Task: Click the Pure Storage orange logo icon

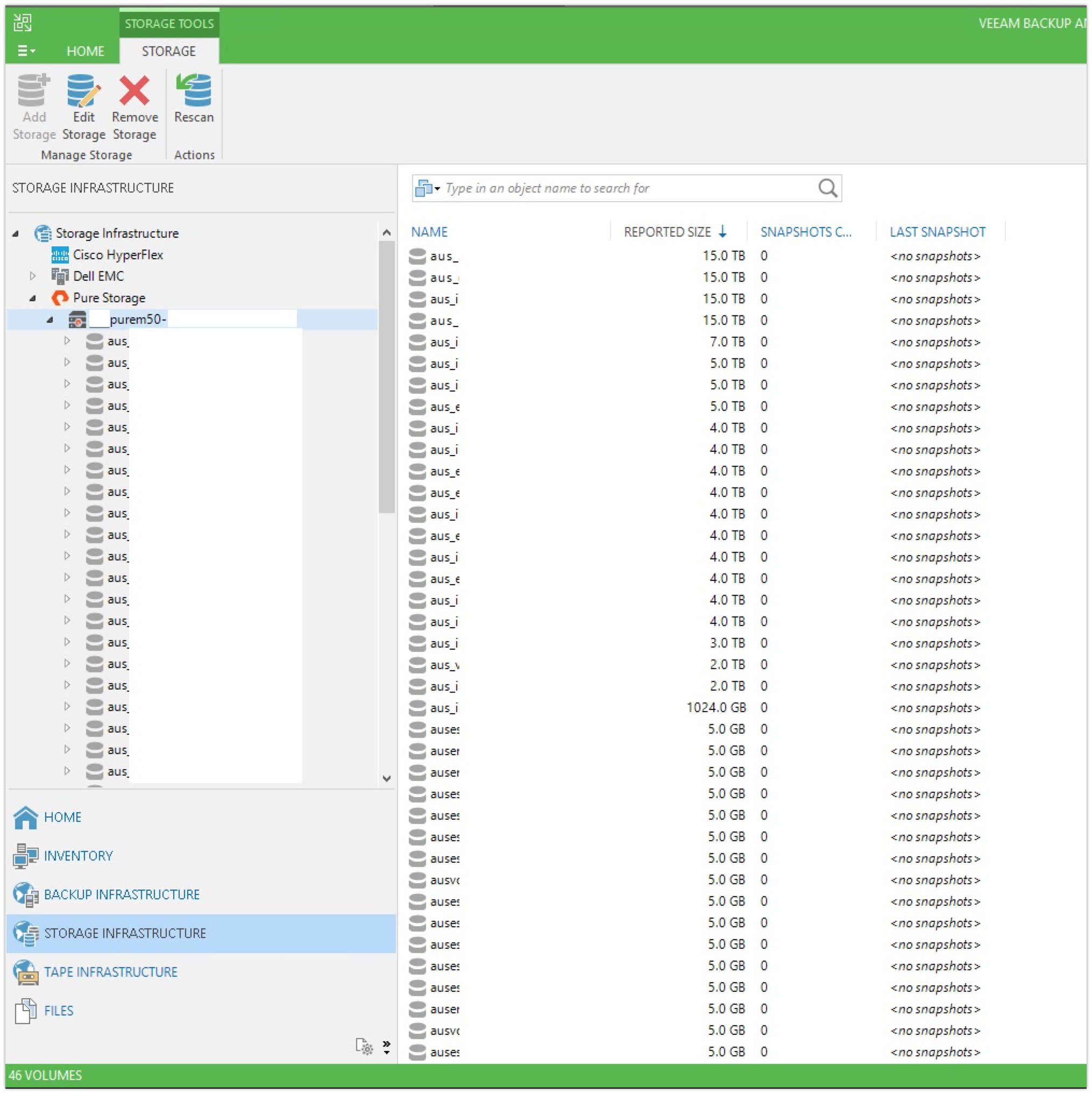Action: (x=60, y=298)
